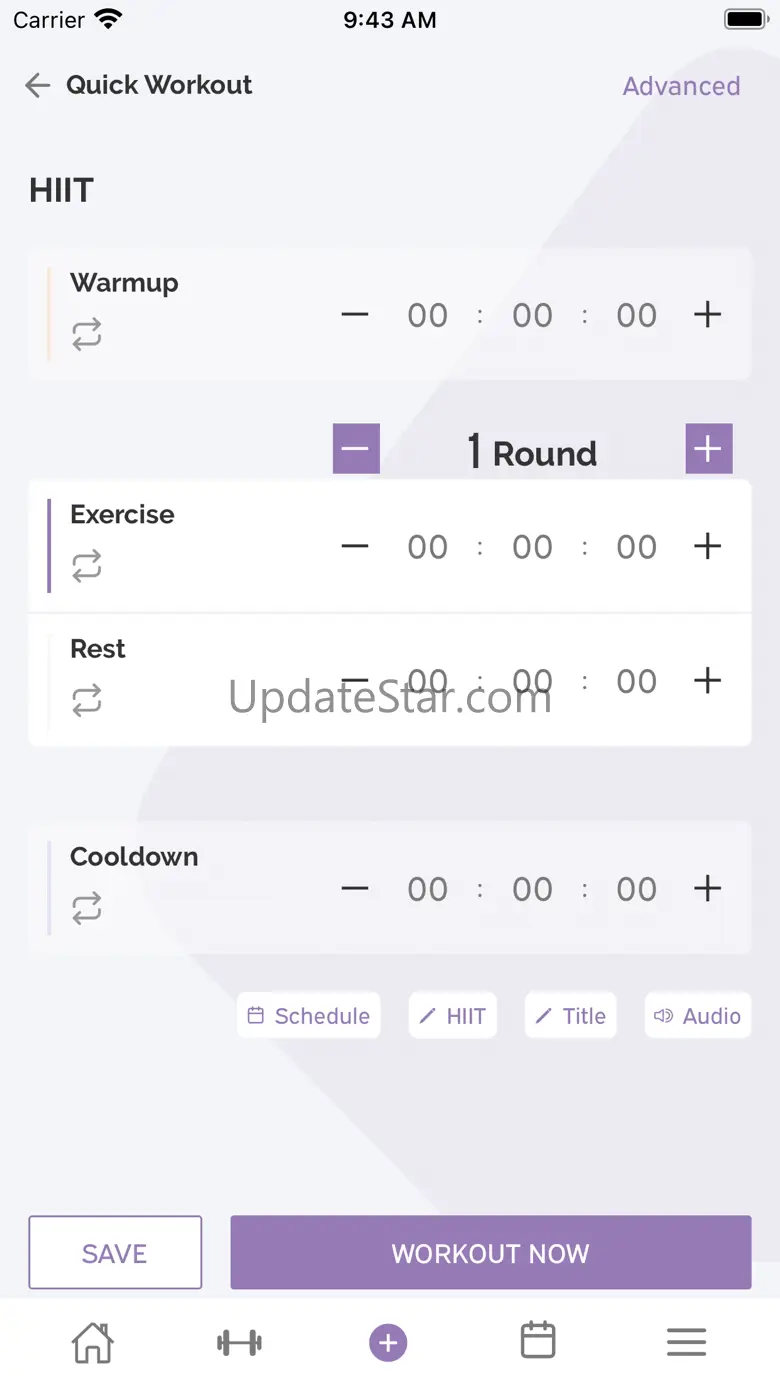Toggle the Exercise repeat icon

click(x=87, y=567)
